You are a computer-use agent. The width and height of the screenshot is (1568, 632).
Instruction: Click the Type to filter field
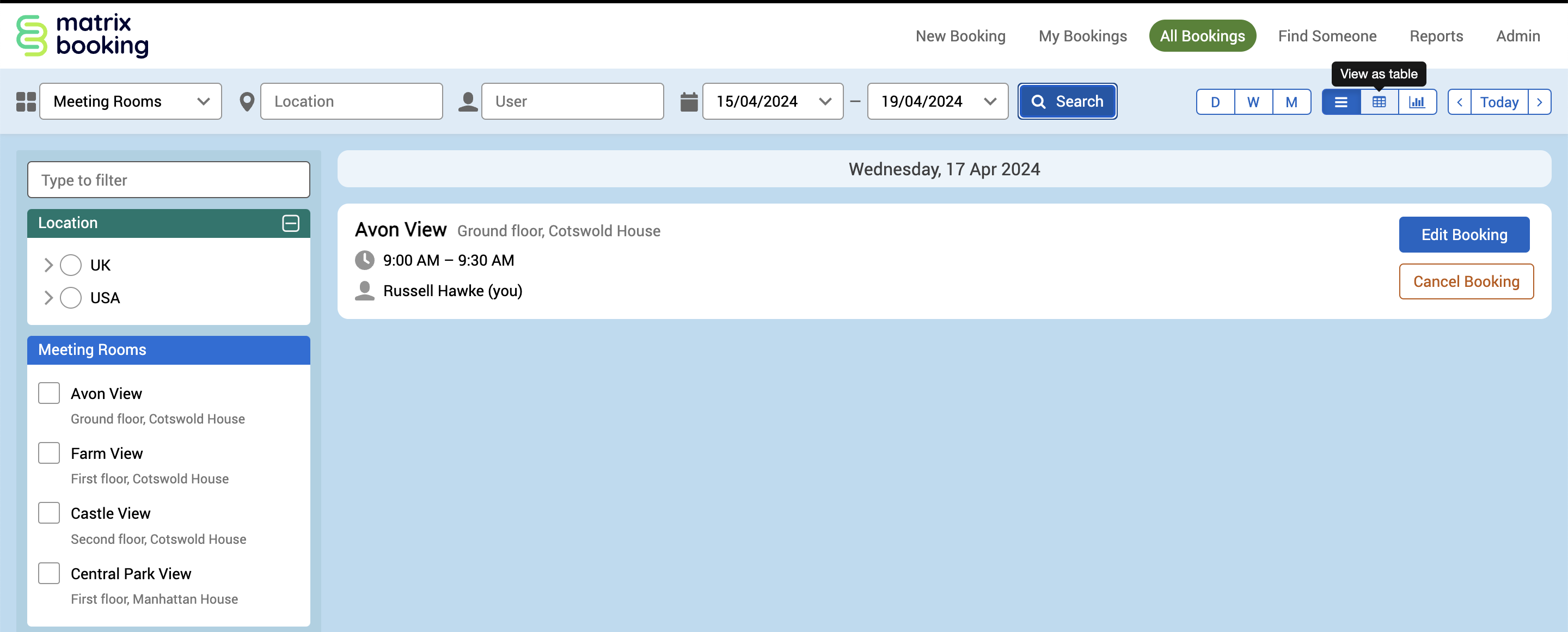tap(169, 180)
